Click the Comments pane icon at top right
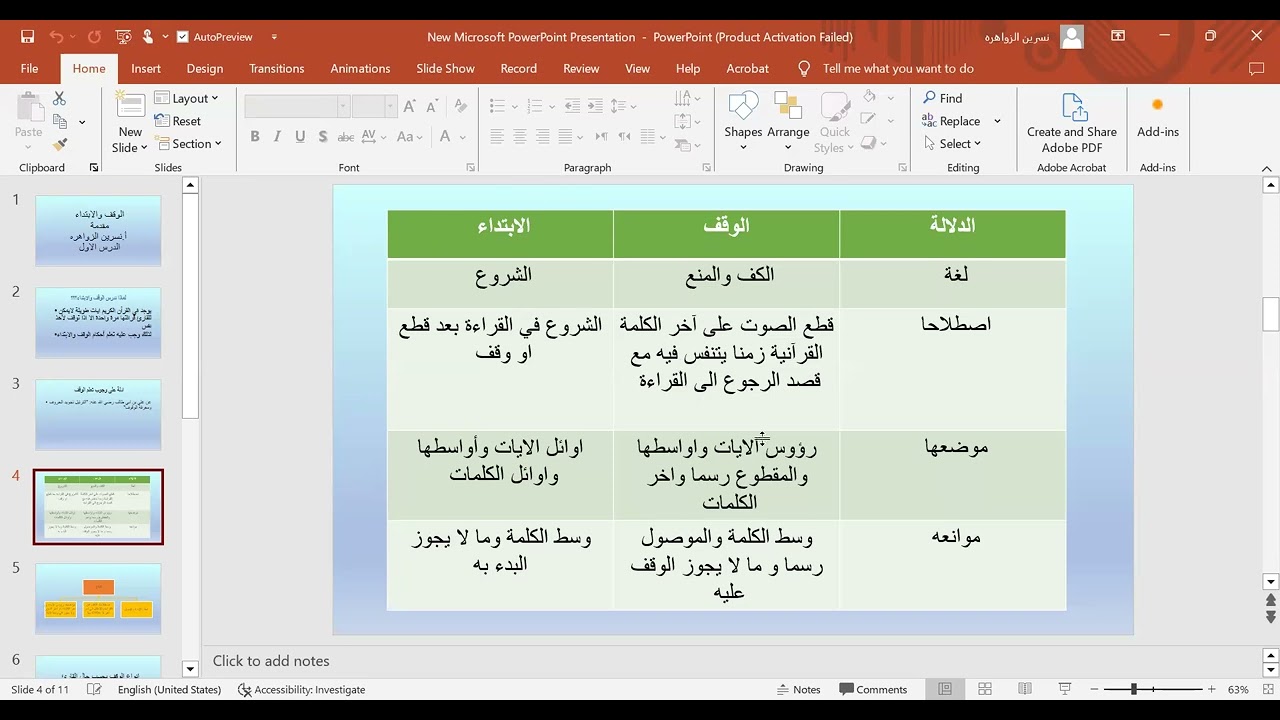This screenshot has height=720, width=1280. (x=1257, y=69)
